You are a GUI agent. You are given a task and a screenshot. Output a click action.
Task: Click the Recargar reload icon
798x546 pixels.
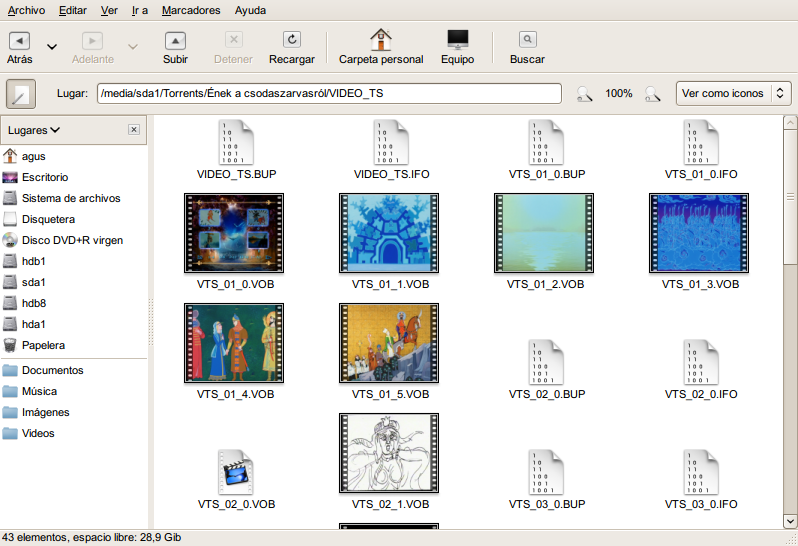(x=292, y=41)
